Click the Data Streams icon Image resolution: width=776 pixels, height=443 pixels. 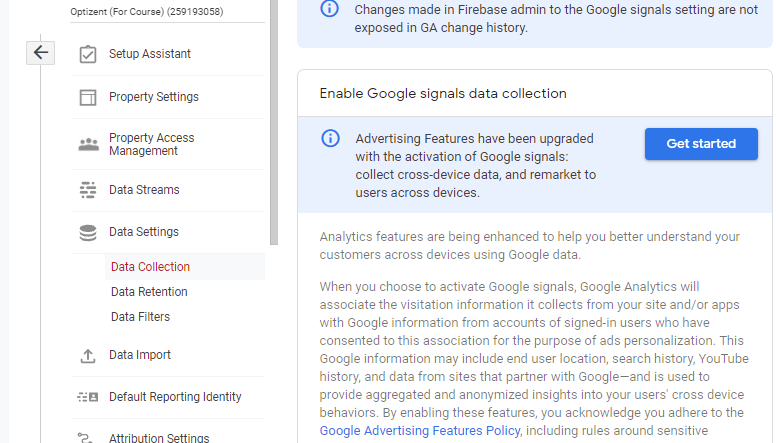click(88, 190)
